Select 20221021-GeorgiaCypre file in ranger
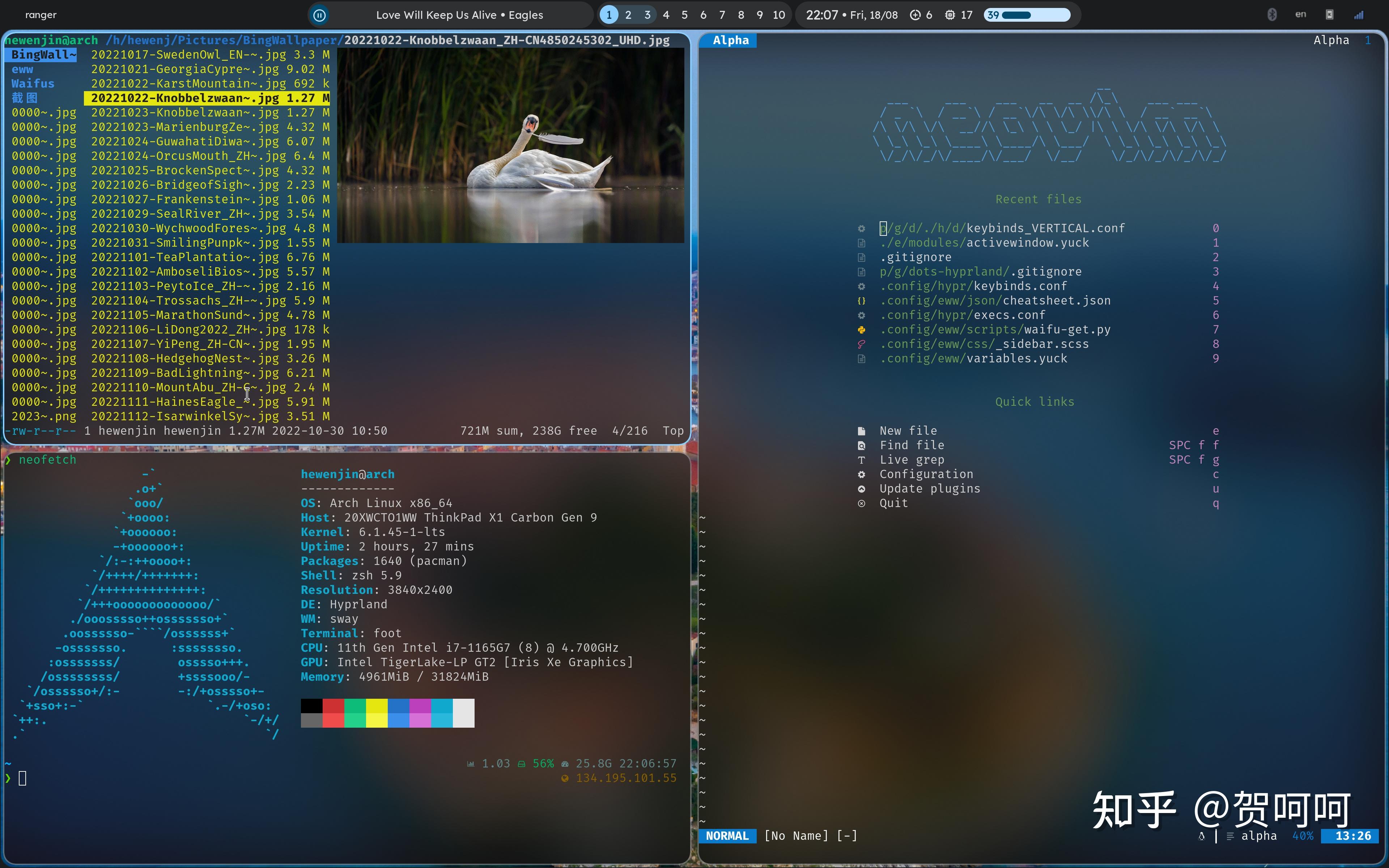This screenshot has height=868, width=1389. click(210, 69)
